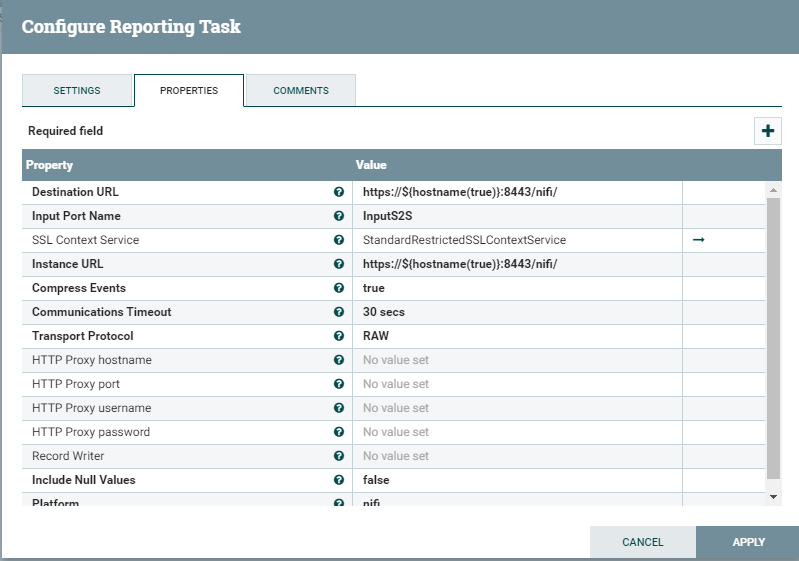Screen dimensions: 799x561
Task: Switch to the Settings tab
Action: (77, 90)
